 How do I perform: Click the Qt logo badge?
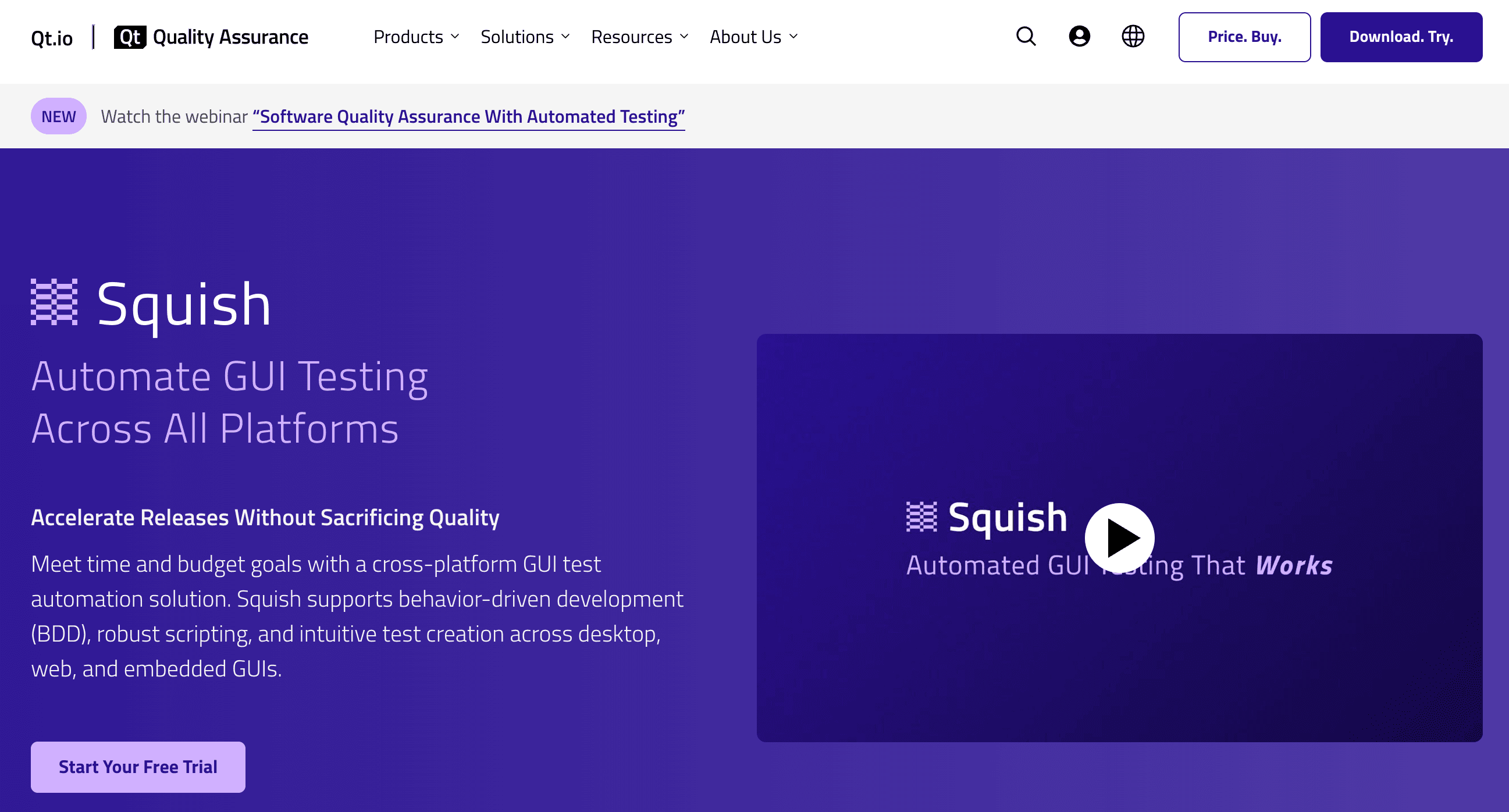[130, 37]
